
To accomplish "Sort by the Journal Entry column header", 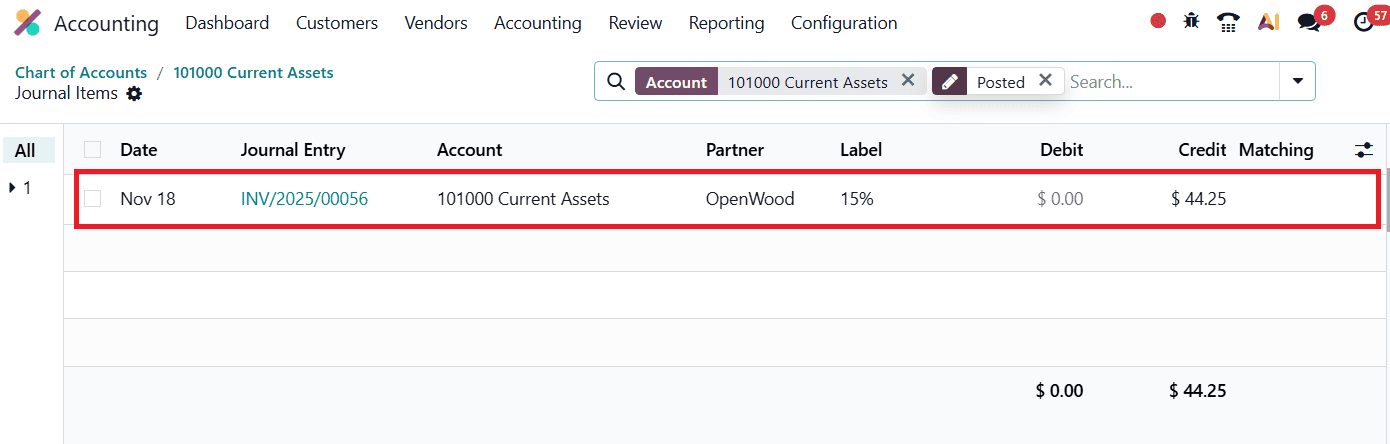I will pos(293,150).
